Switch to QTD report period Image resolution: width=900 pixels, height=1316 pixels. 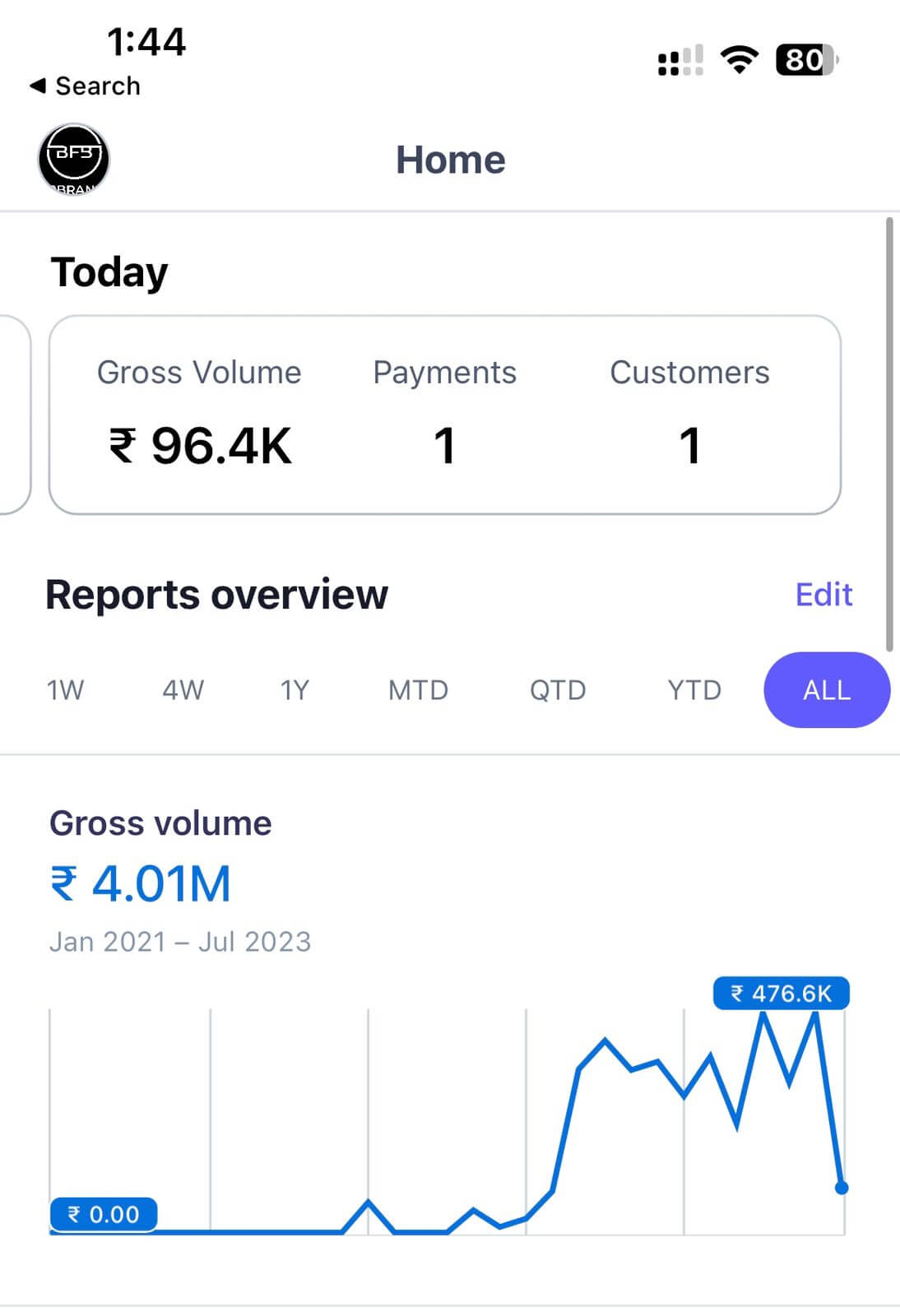point(558,690)
